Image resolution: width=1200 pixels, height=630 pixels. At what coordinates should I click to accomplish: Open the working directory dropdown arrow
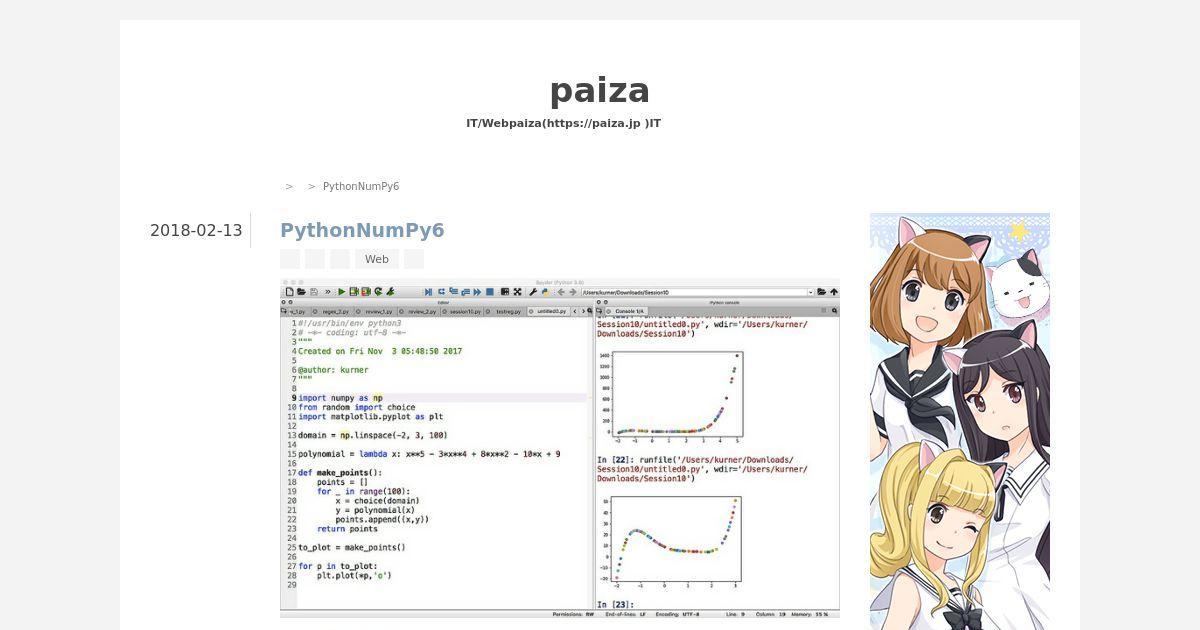tap(811, 292)
